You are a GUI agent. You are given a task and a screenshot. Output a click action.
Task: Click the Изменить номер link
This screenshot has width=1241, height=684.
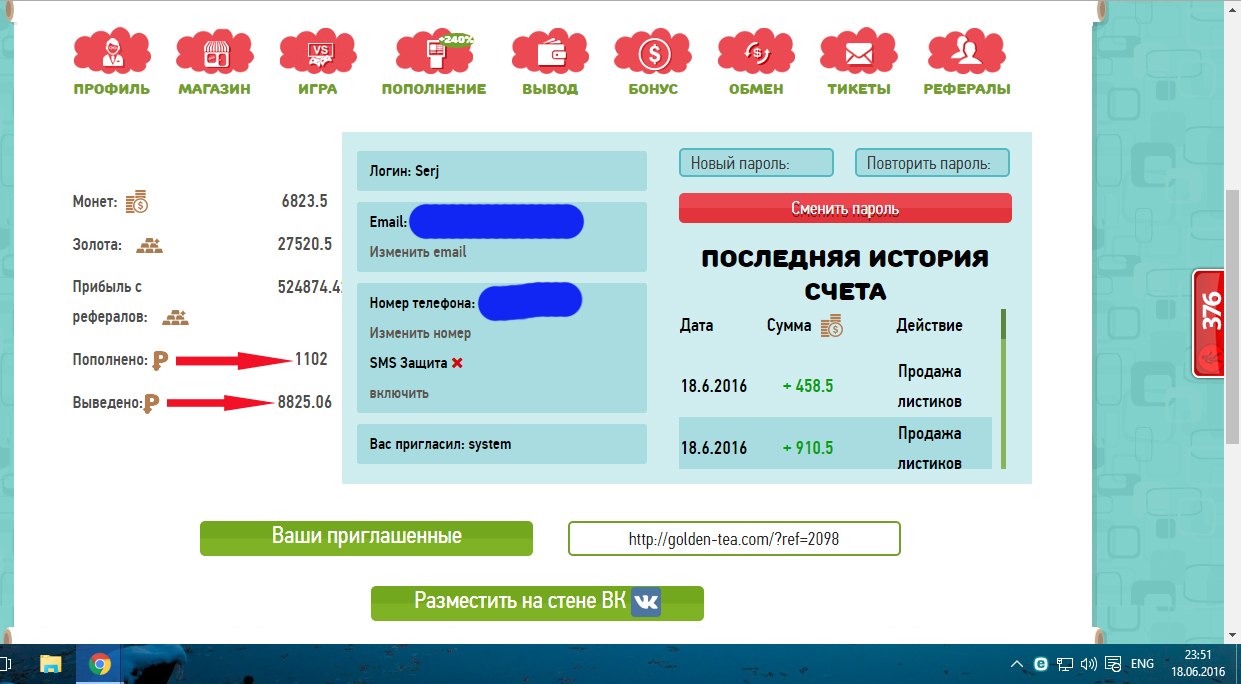[x=420, y=333]
